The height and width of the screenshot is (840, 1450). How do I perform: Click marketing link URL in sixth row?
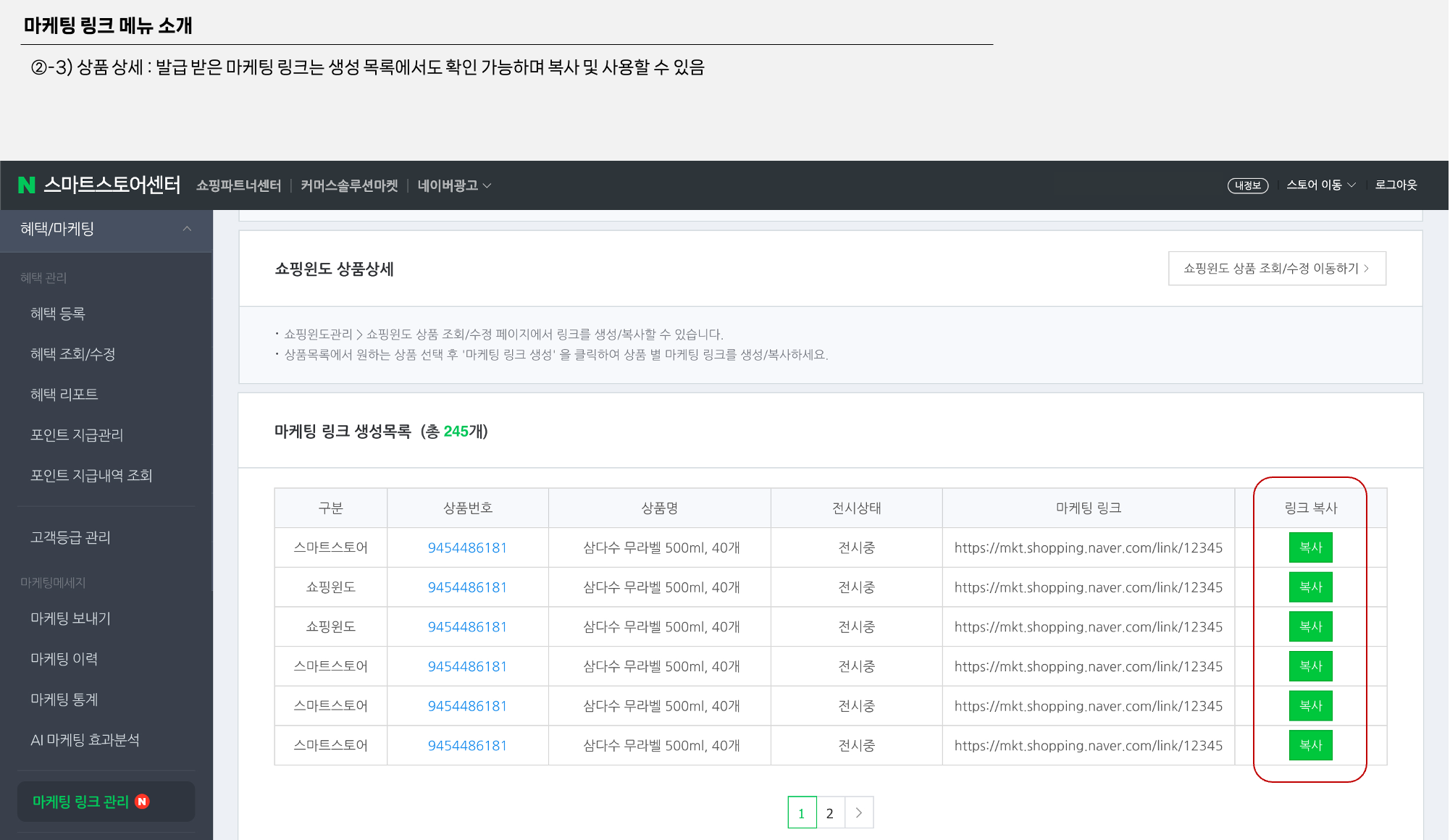tap(1089, 746)
